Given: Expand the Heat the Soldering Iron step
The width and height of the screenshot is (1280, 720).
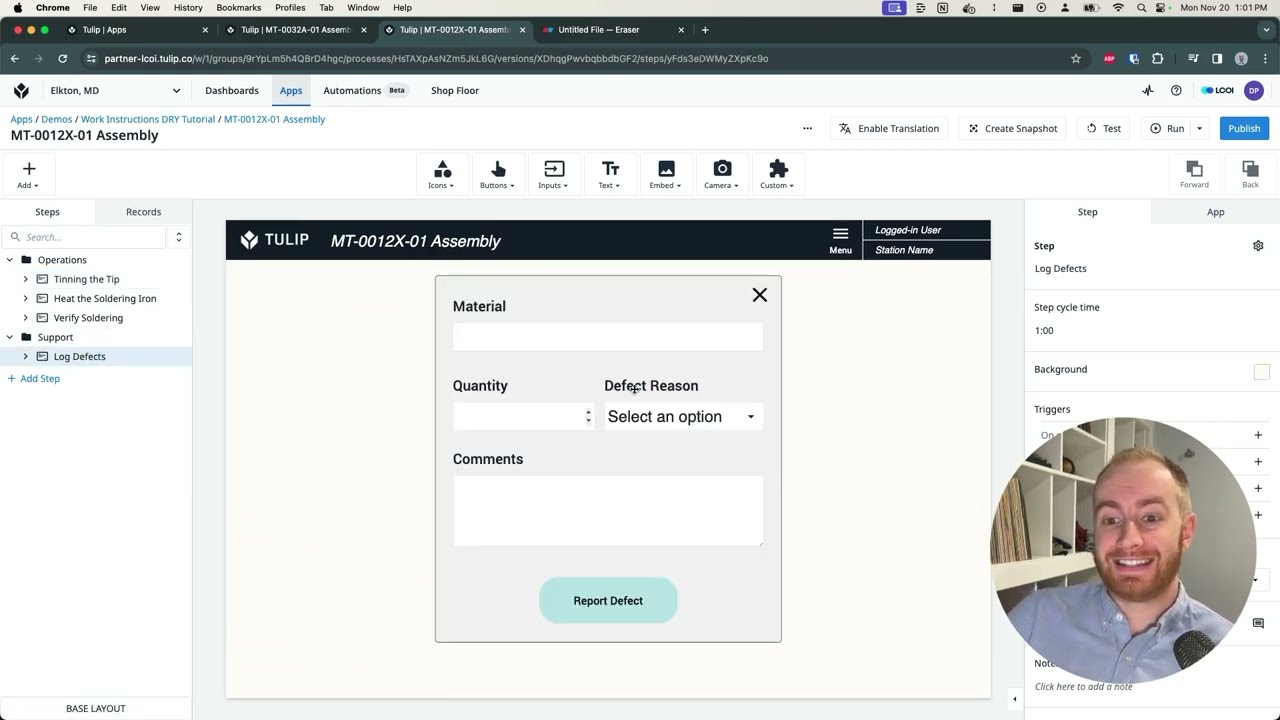Looking at the screenshot, I should (x=26, y=298).
